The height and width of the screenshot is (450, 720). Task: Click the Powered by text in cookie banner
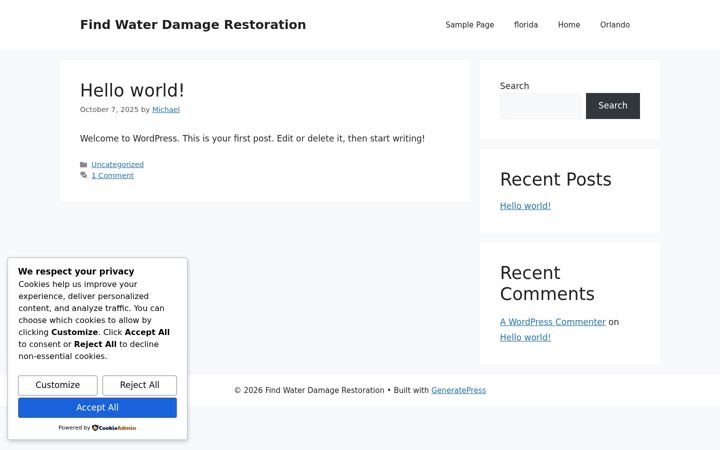[74, 428]
